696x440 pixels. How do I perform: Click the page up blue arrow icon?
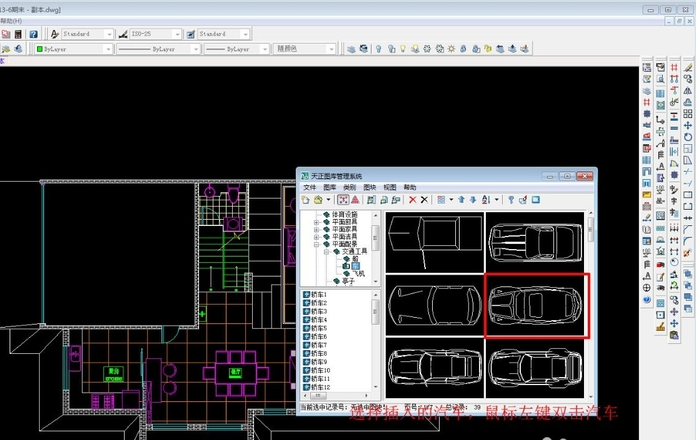click(462, 200)
